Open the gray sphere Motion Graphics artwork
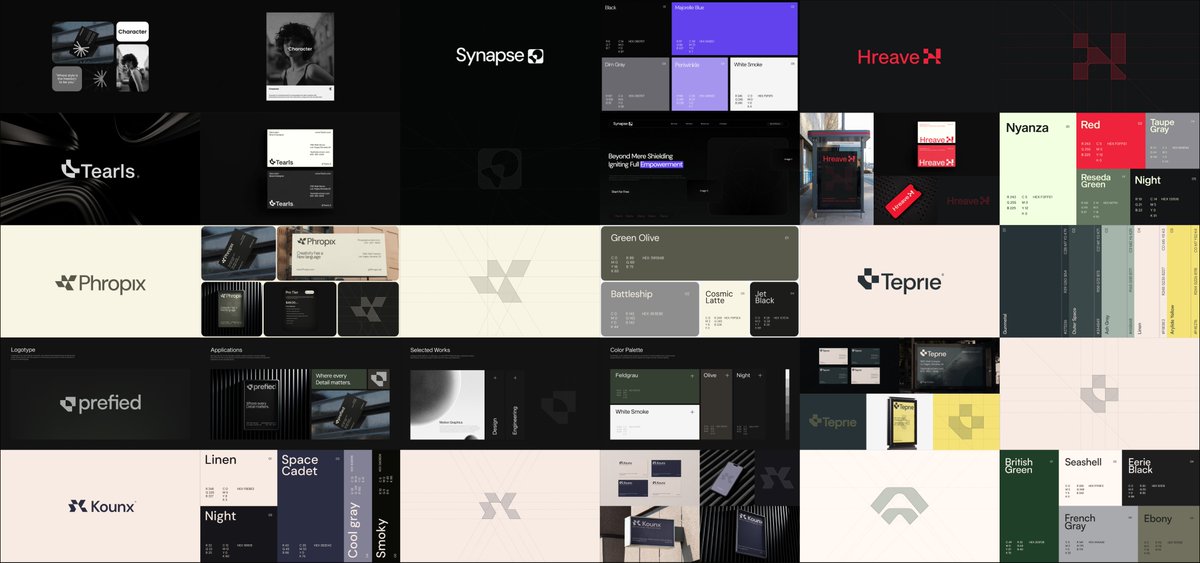 [447, 404]
